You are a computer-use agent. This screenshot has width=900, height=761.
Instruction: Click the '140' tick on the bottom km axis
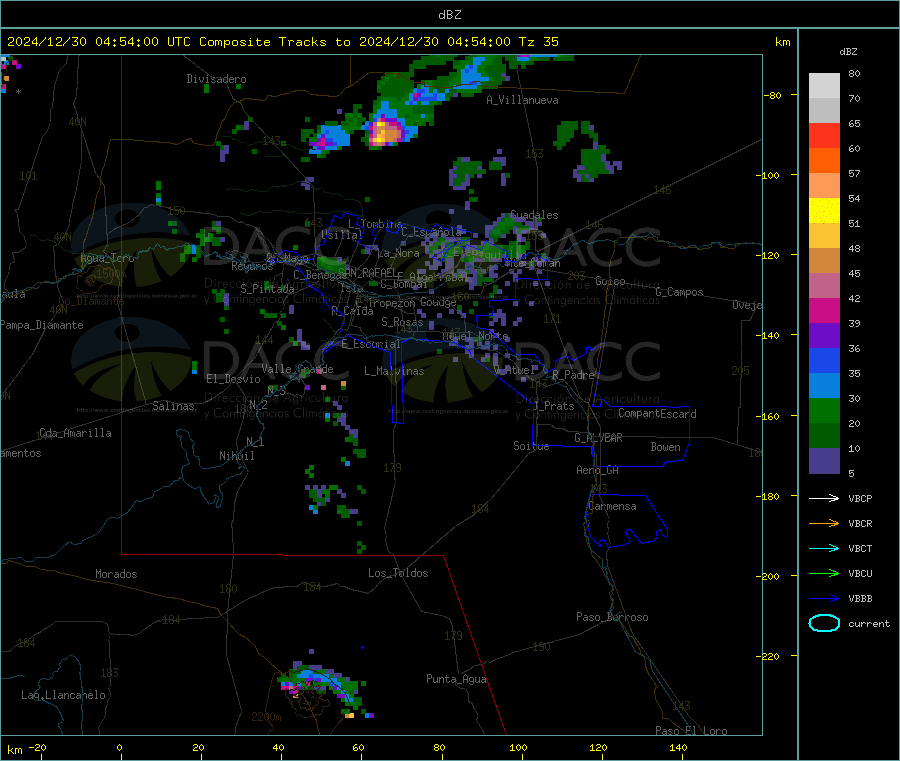point(678,747)
